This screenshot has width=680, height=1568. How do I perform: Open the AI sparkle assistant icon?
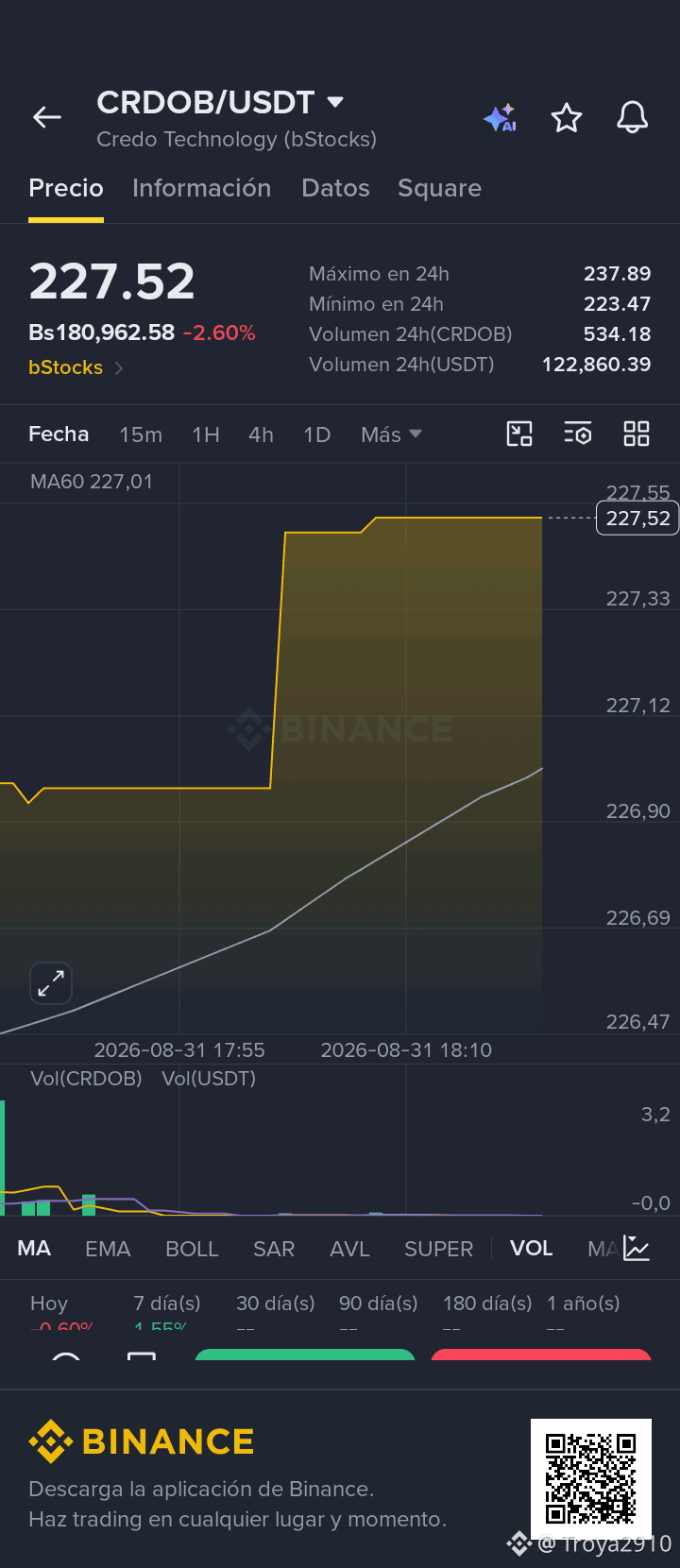[x=501, y=118]
